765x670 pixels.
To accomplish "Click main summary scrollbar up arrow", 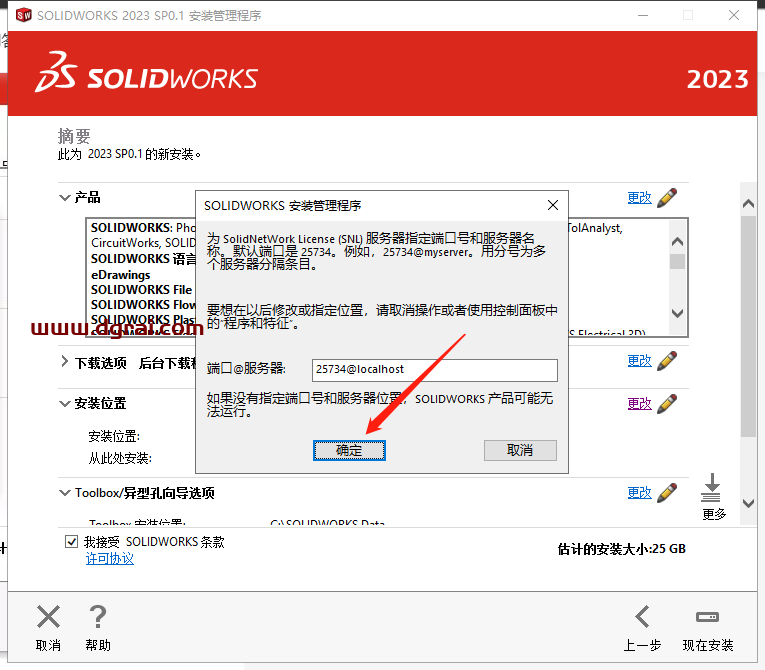I will click(748, 204).
